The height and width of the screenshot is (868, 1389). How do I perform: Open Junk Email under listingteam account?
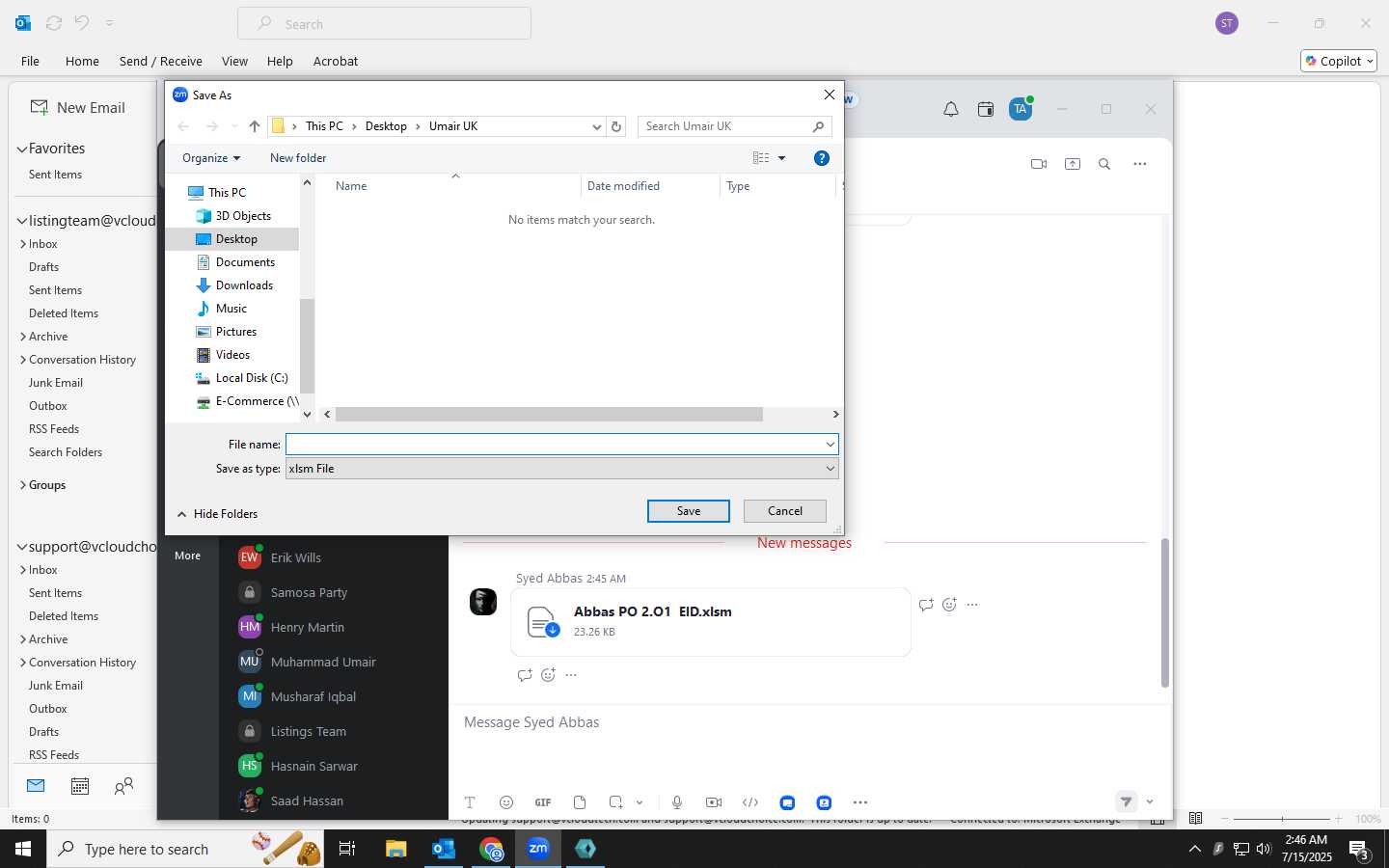tap(56, 383)
